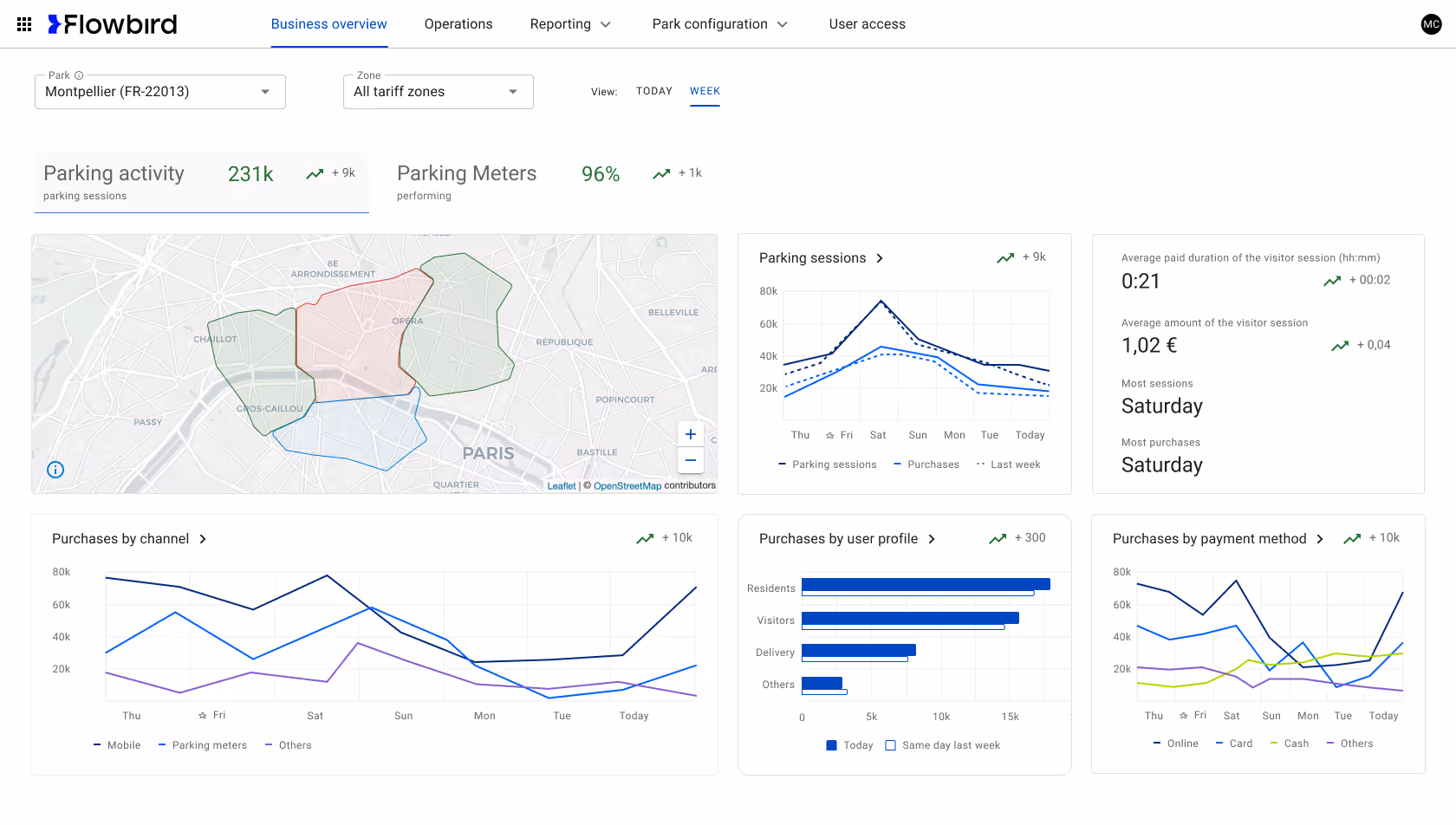
Task: Expand the Reporting menu
Action: click(x=570, y=24)
